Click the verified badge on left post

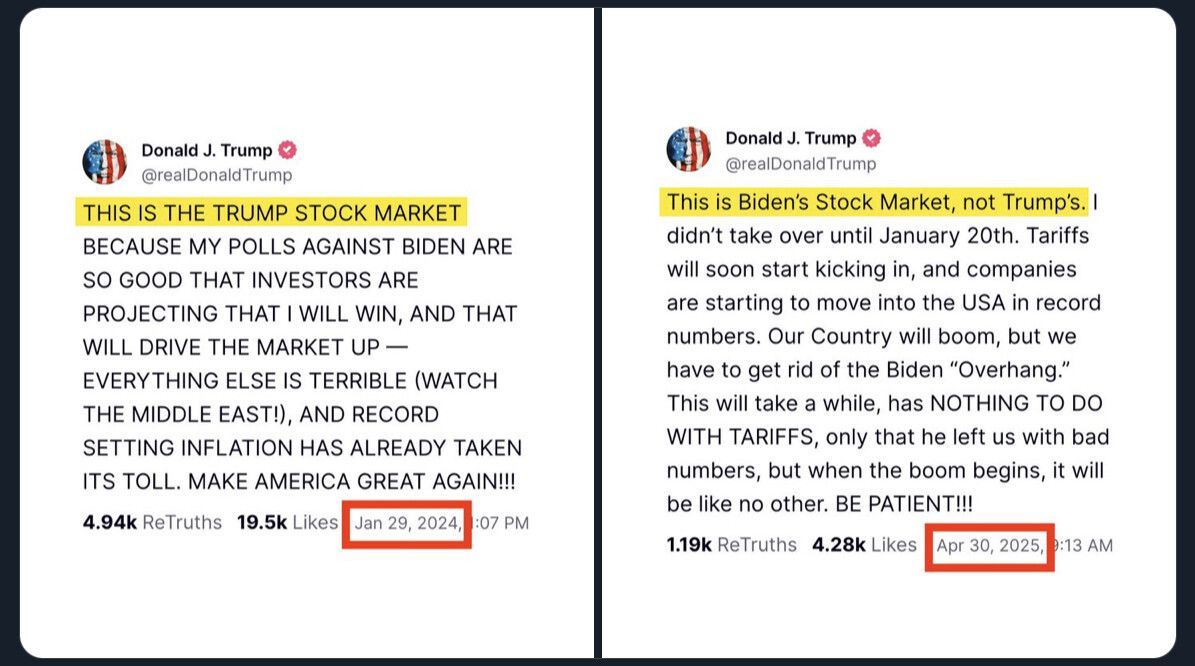(x=287, y=150)
